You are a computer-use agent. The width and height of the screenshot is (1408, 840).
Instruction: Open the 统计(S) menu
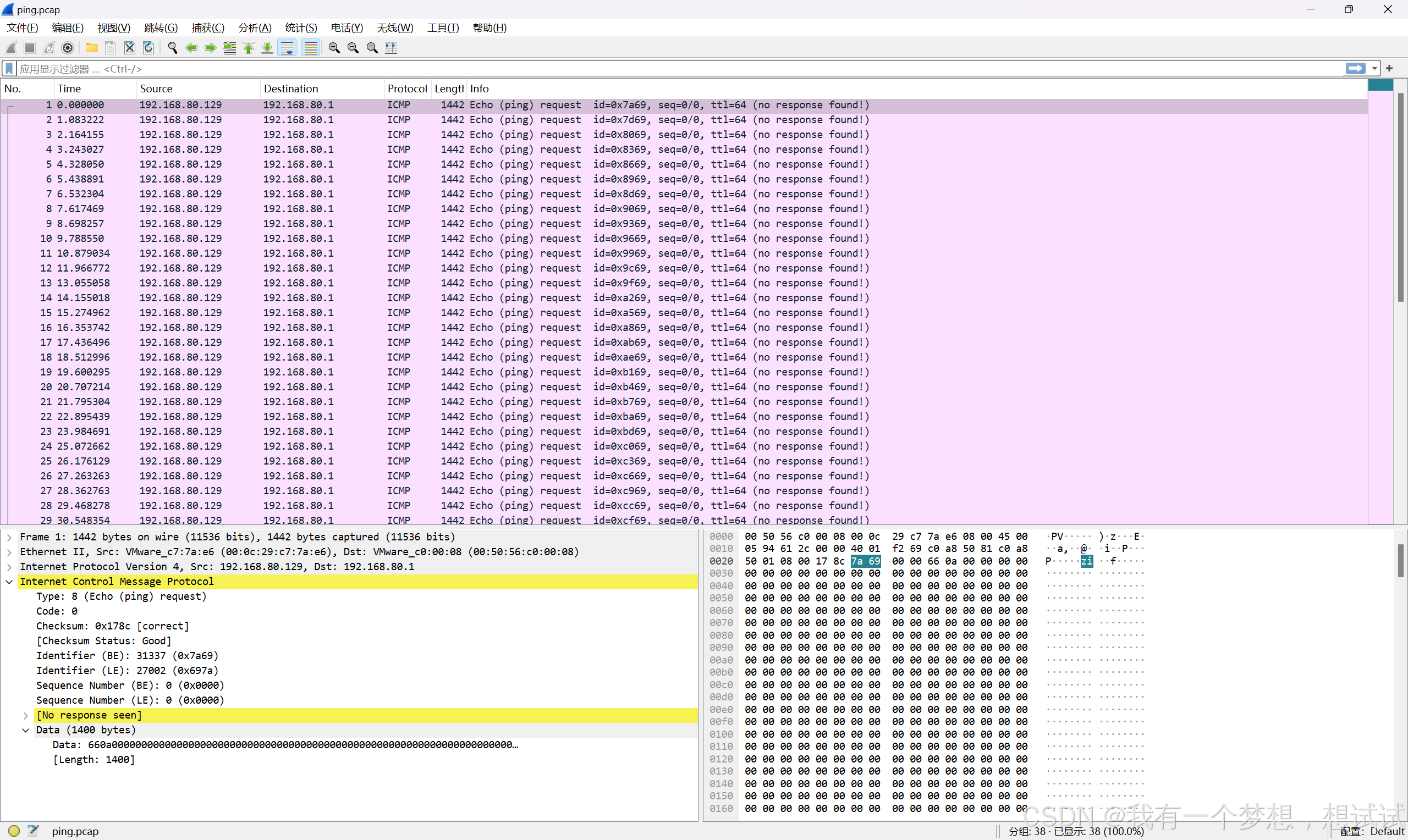click(301, 27)
